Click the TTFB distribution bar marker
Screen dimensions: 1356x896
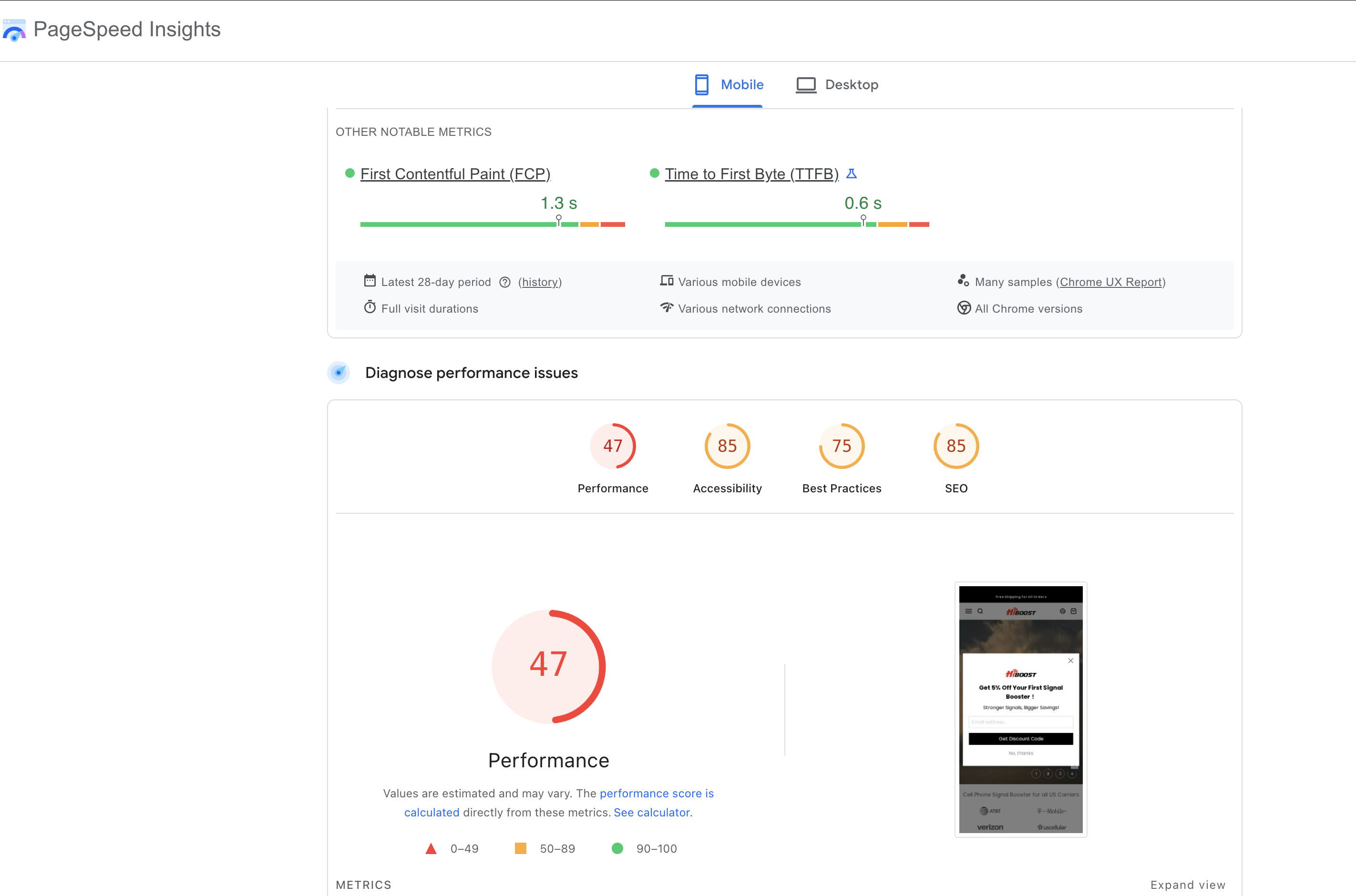pos(863,221)
